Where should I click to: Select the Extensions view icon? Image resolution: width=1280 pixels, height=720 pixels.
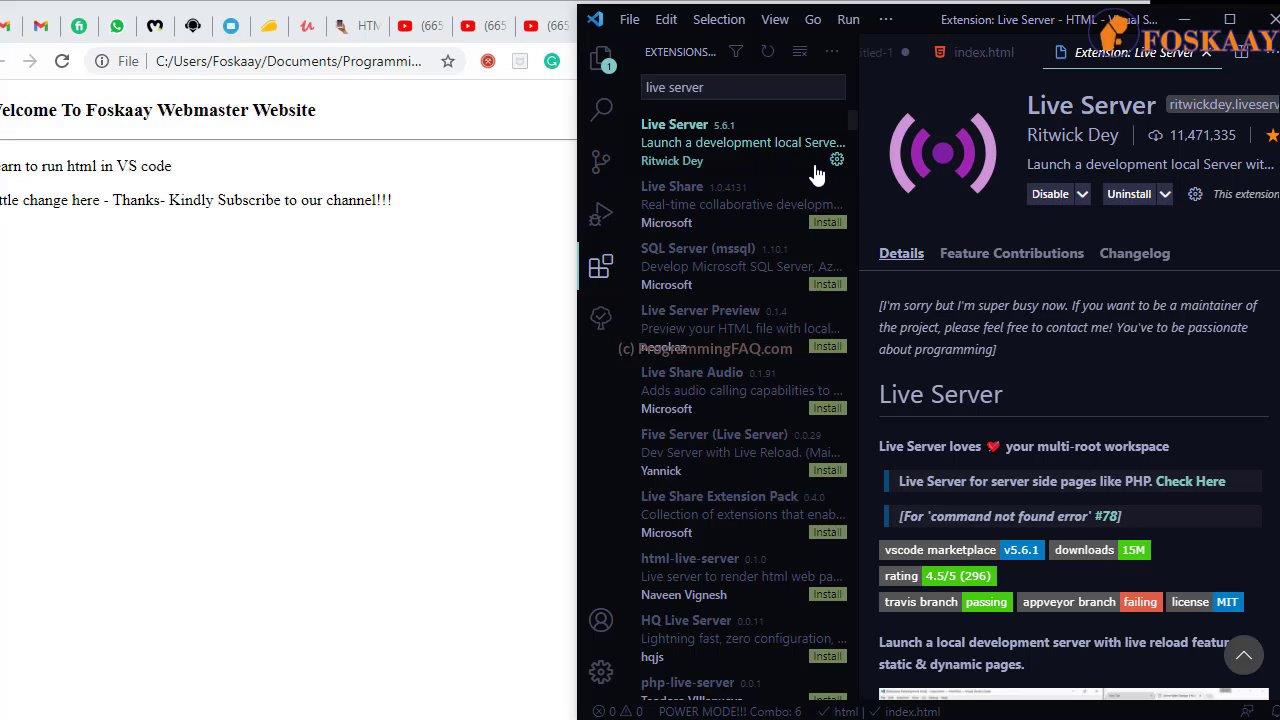click(601, 266)
